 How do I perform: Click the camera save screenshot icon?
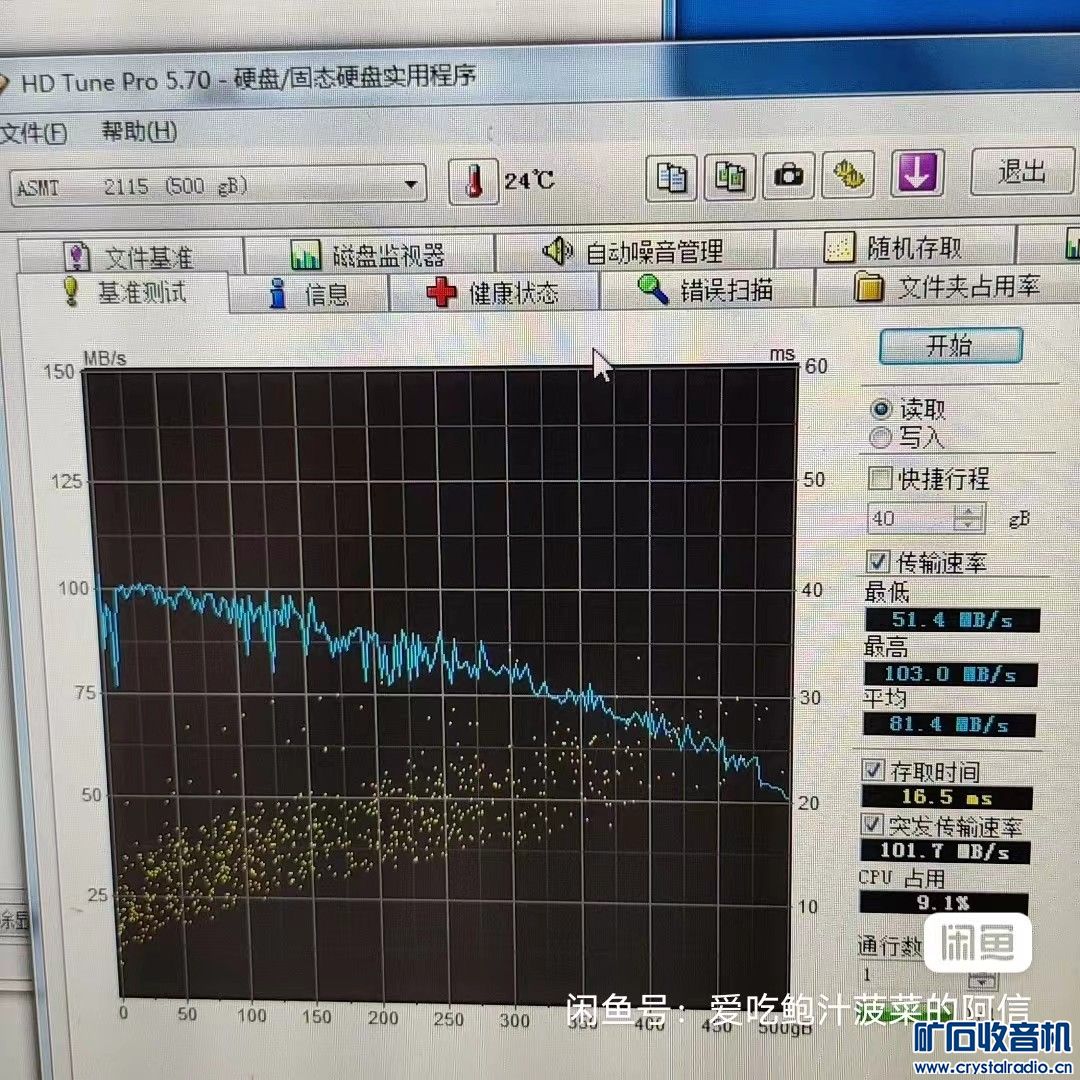(x=789, y=177)
